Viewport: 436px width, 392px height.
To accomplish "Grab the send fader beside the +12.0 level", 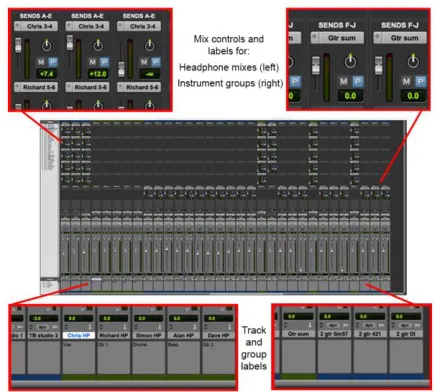I will (x=70, y=43).
